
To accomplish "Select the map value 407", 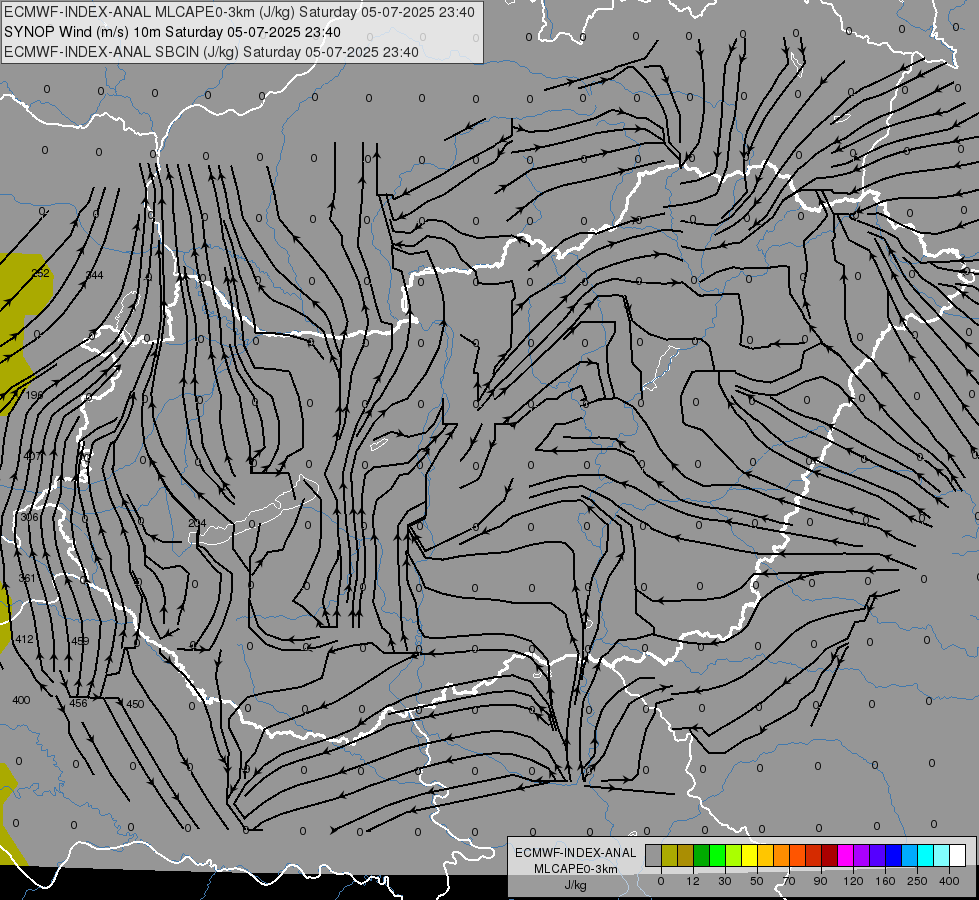I will (x=32, y=456).
